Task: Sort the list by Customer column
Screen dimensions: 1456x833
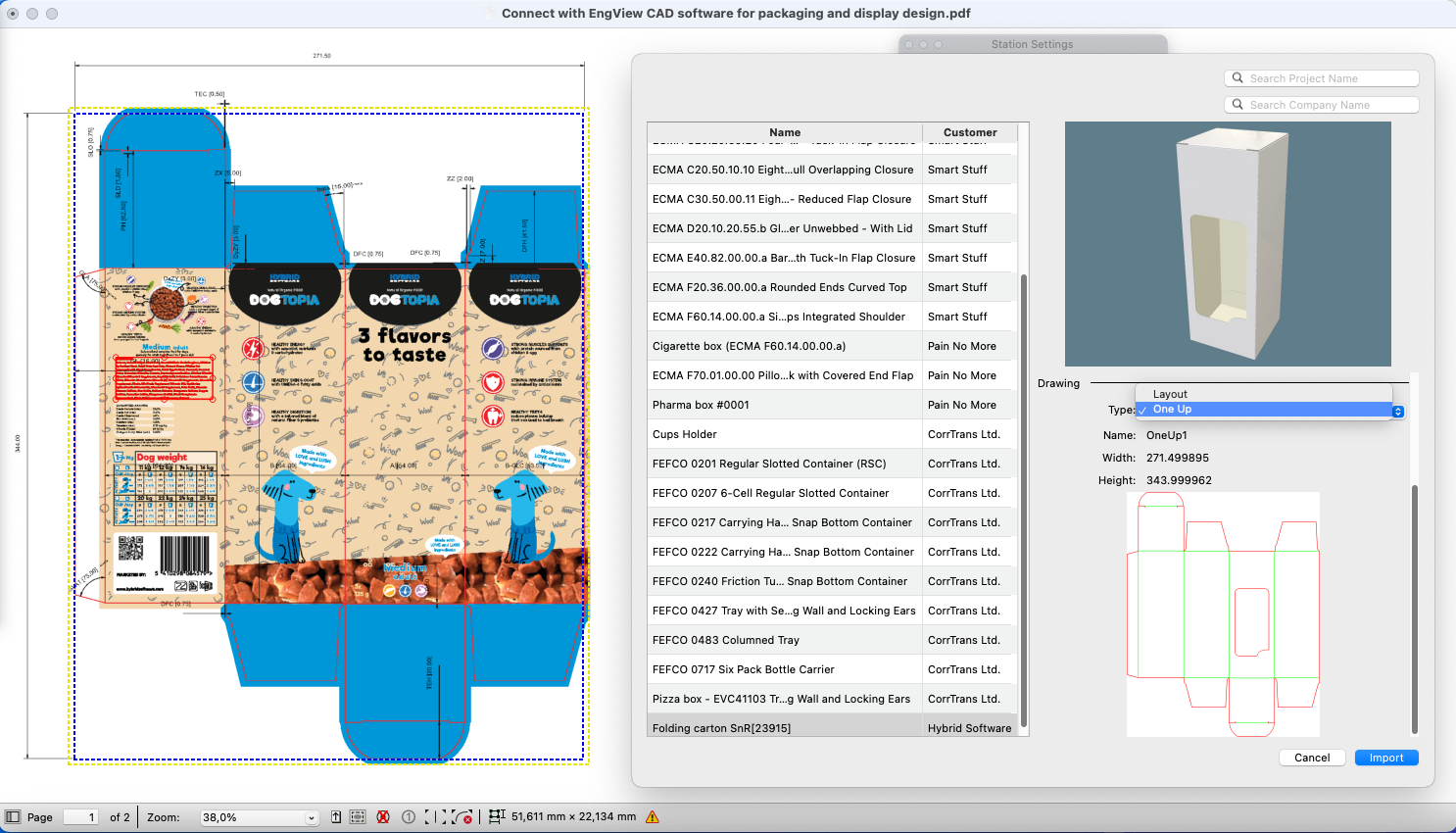Action: pos(969,132)
